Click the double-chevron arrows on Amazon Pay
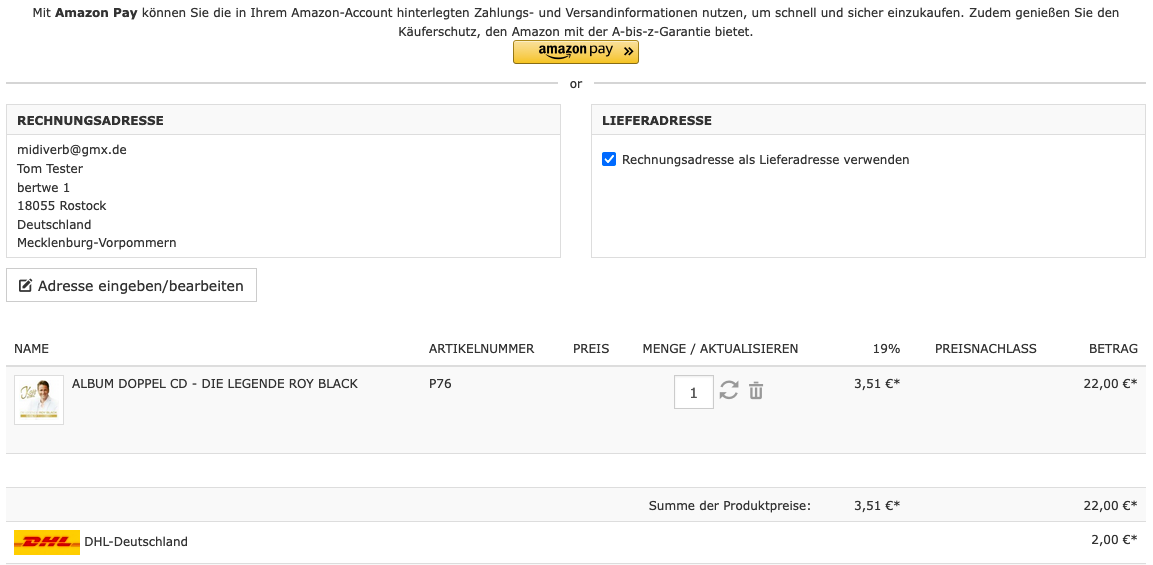Image resolution: width=1153 pixels, height=565 pixels. 628,51
